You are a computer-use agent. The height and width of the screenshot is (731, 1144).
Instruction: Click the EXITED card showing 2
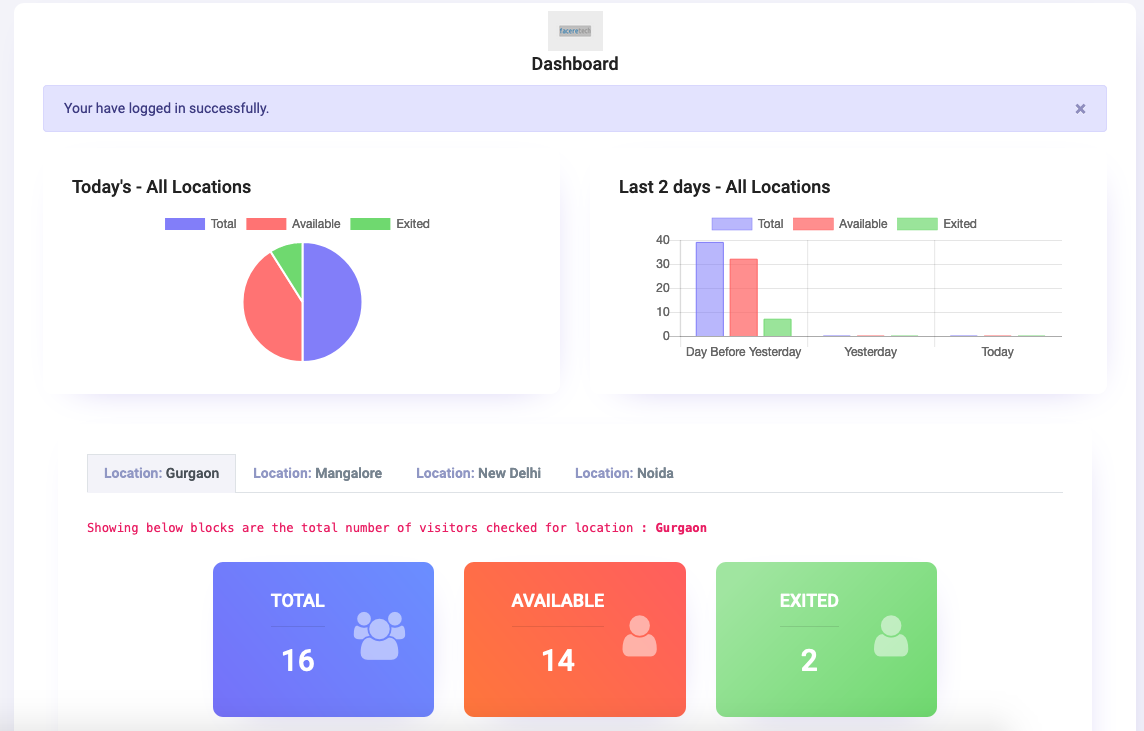tap(826, 639)
